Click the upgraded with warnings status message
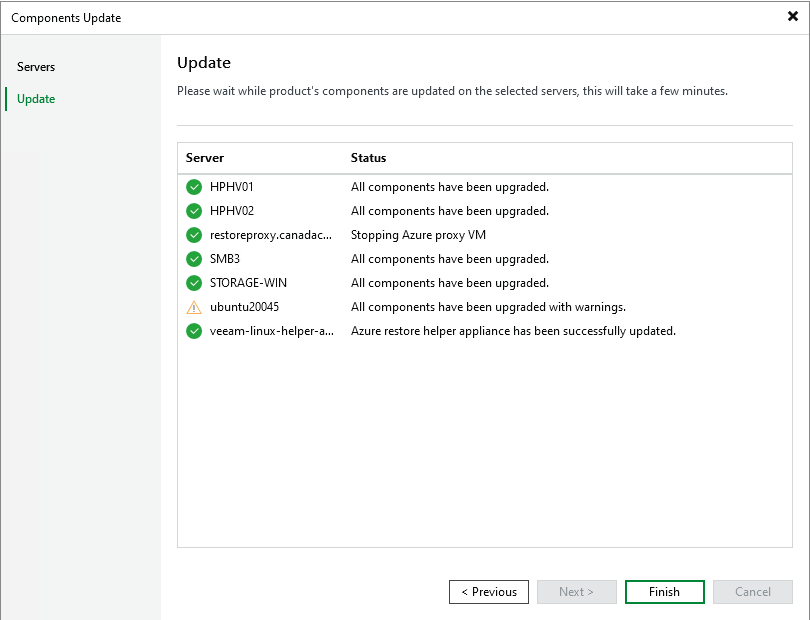 coord(488,307)
